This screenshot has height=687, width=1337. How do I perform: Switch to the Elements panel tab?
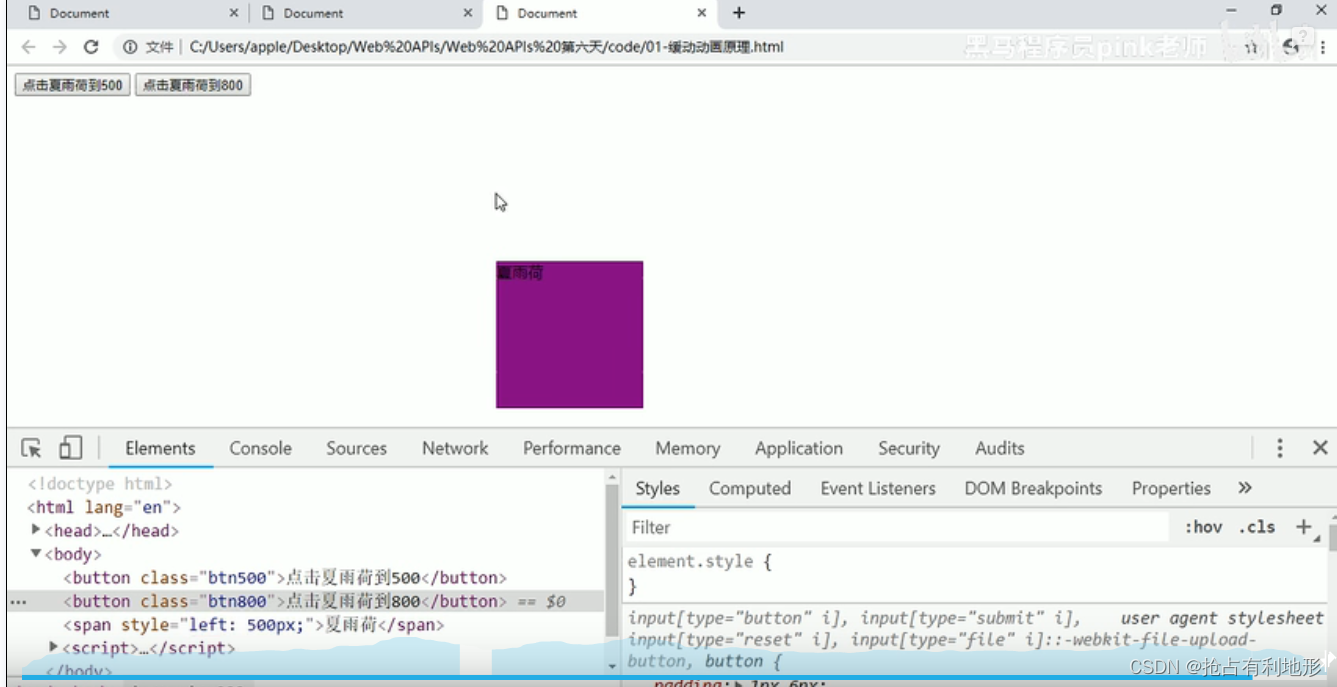tap(160, 448)
